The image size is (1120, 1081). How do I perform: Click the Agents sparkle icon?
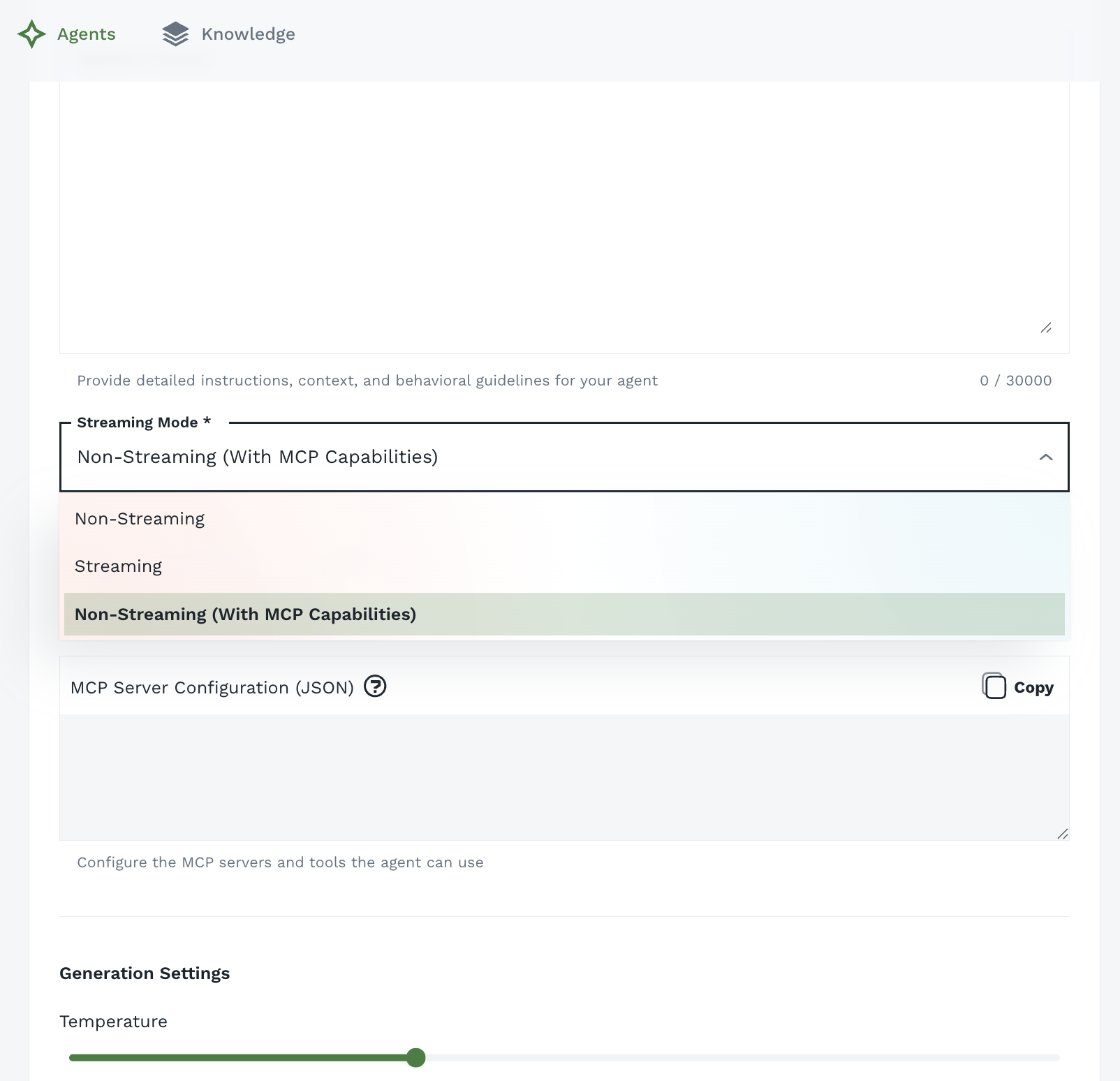[x=31, y=33]
